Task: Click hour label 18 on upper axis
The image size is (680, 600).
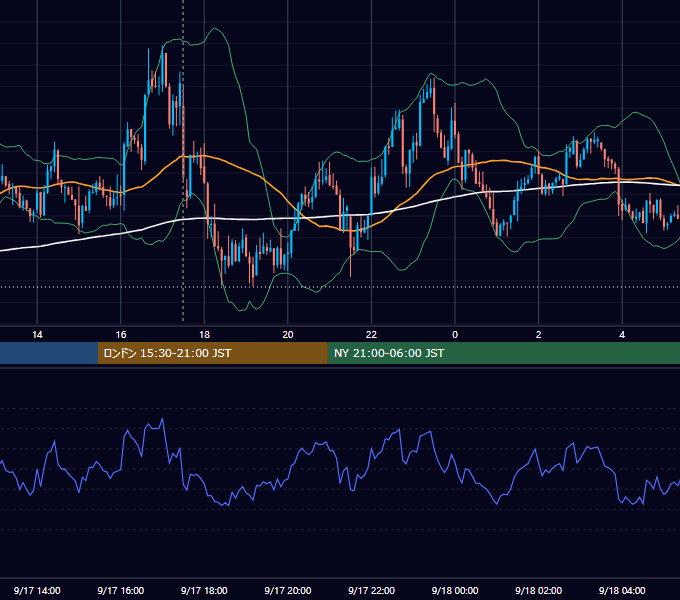Action: pos(204,335)
